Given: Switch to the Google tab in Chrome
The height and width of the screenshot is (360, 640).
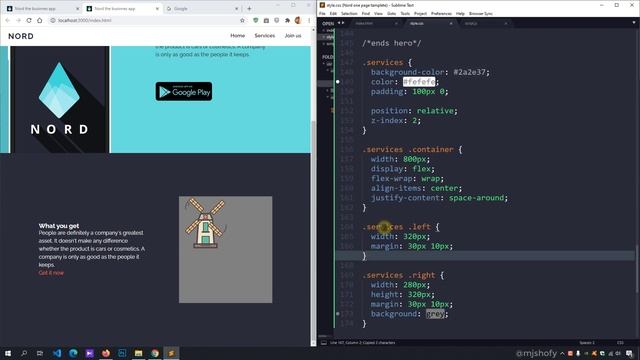Looking at the screenshot, I should click(x=202, y=9).
